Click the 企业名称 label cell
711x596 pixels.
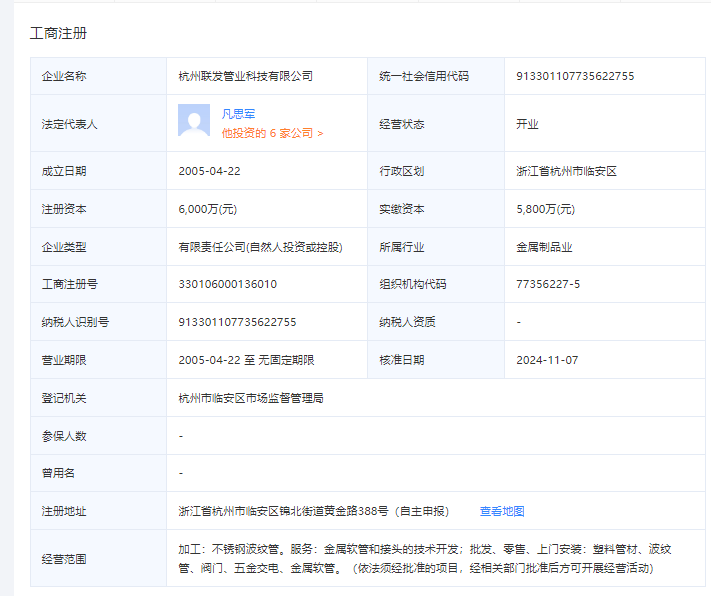[98, 76]
